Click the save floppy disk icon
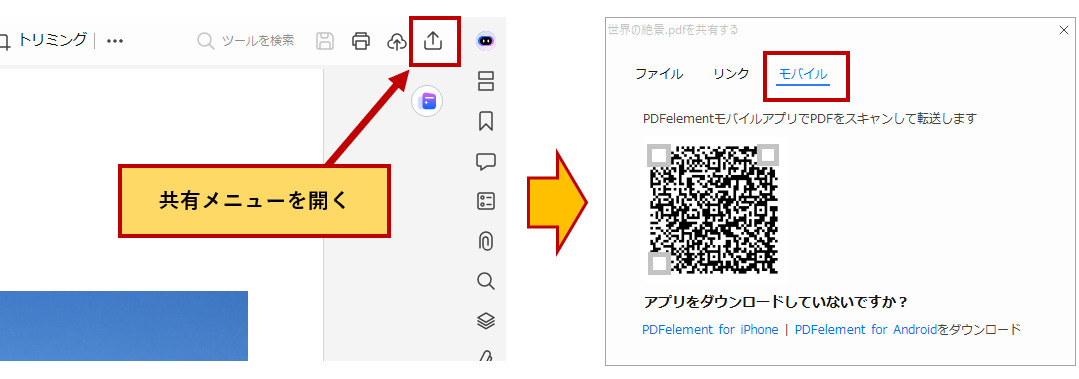 pos(325,41)
